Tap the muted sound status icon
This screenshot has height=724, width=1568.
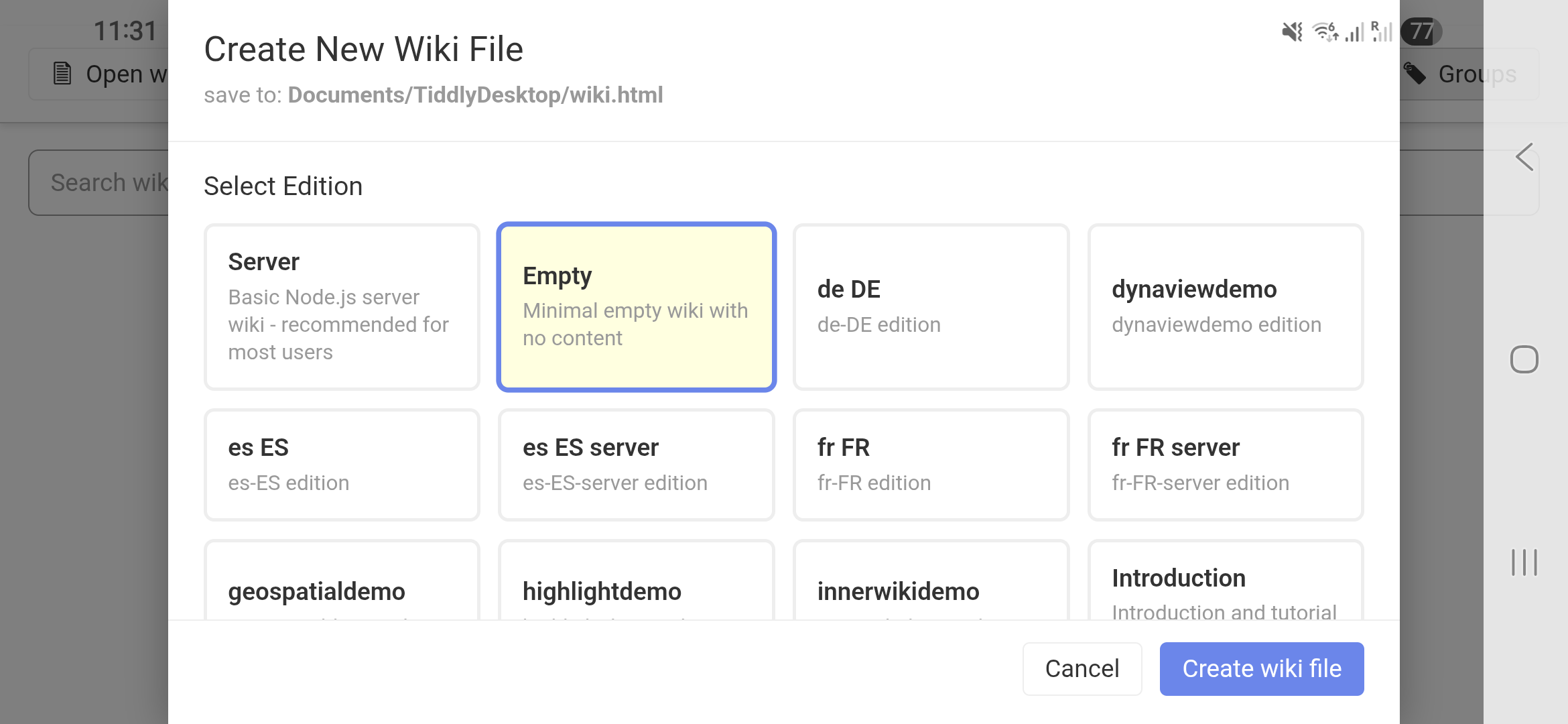pos(1292,32)
